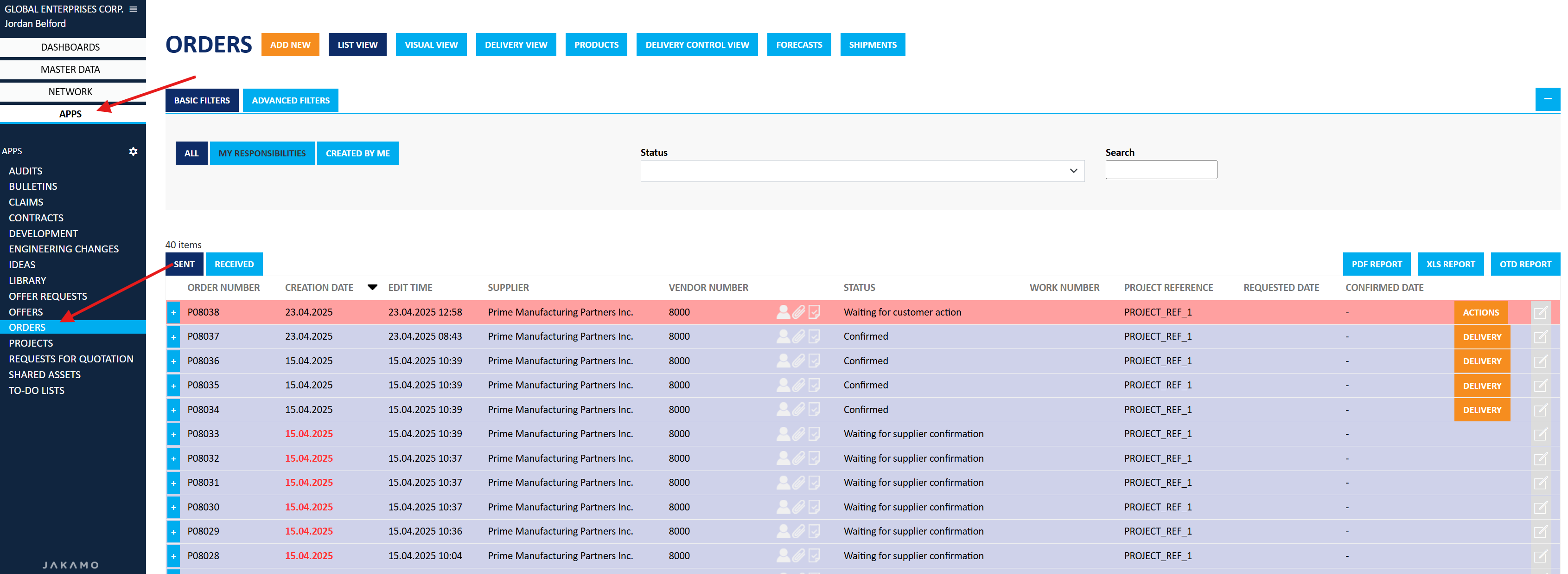Switch to the Received orders tab

(x=234, y=264)
